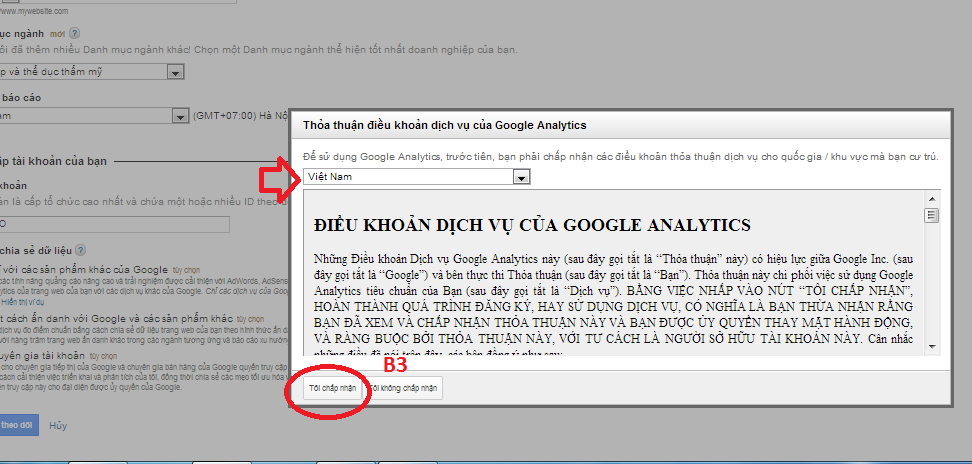Click 'Tôi chấp nhận' button
This screenshot has height=464, width=972.
333,388
